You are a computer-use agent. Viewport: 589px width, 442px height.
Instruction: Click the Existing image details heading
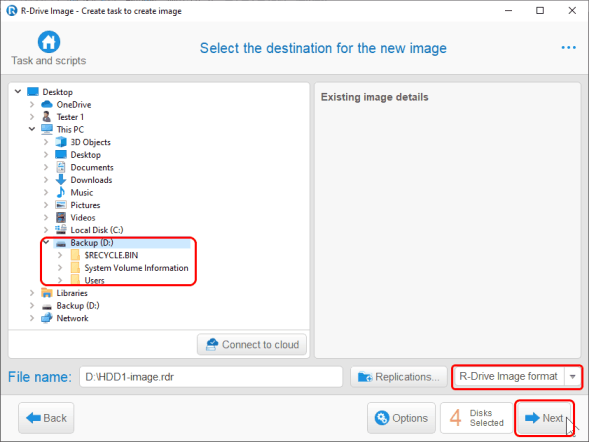(x=374, y=97)
